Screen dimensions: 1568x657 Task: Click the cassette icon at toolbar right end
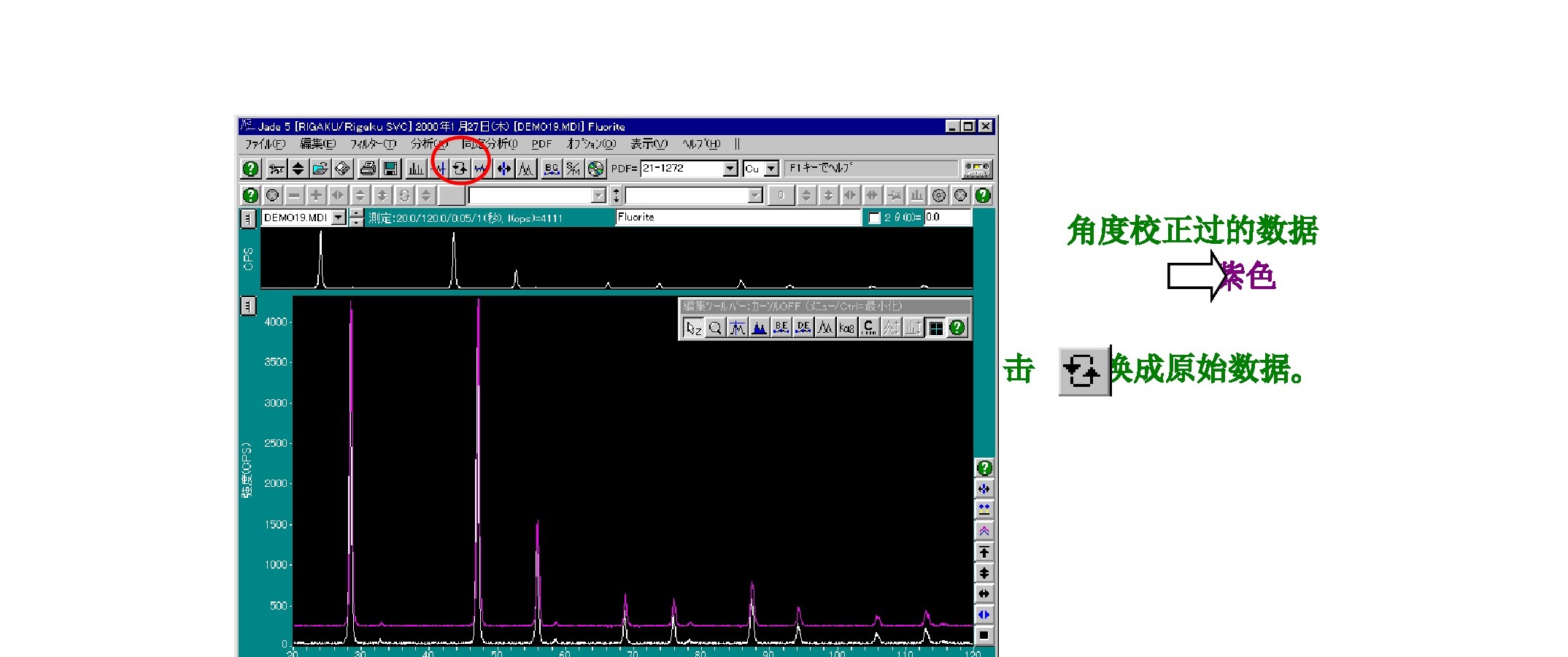977,169
